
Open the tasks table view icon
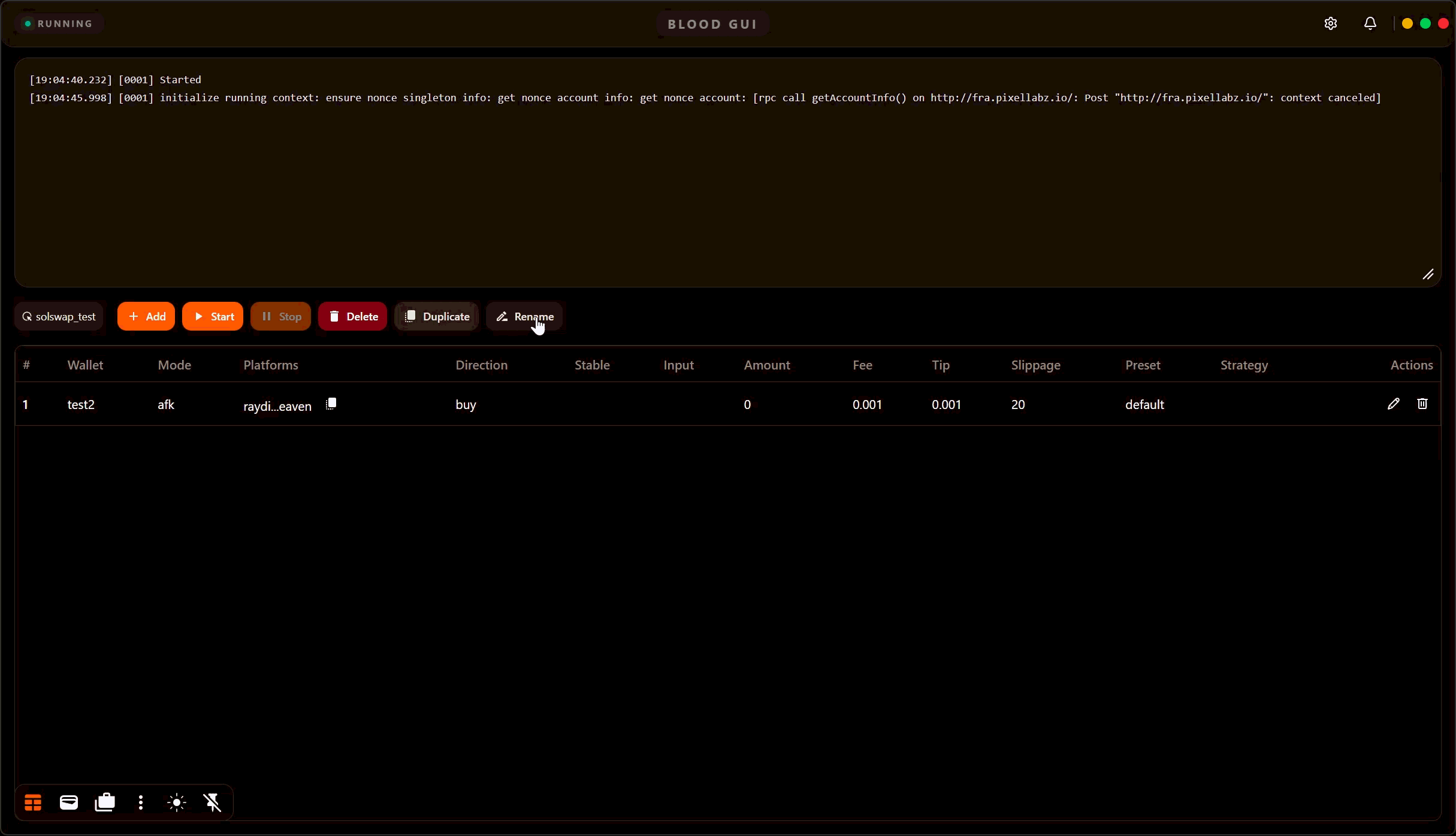[x=33, y=802]
